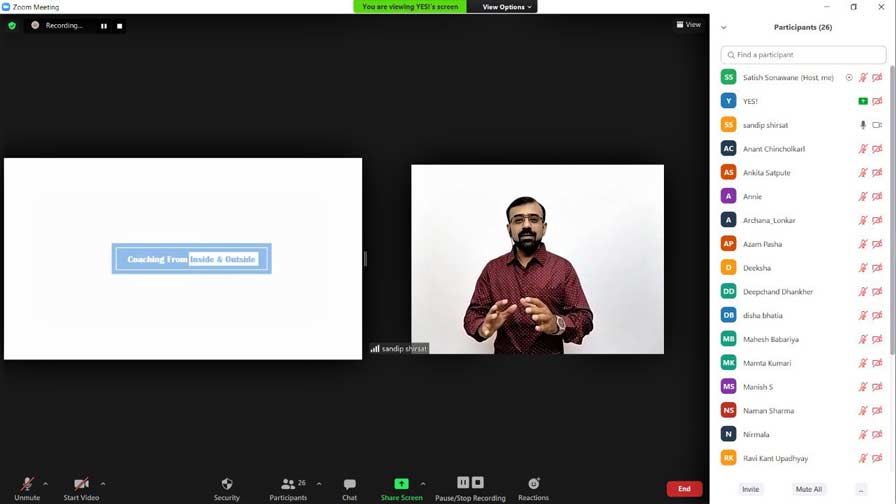
Task: Click Nirmala's muted microphone icon
Action: tap(863, 434)
